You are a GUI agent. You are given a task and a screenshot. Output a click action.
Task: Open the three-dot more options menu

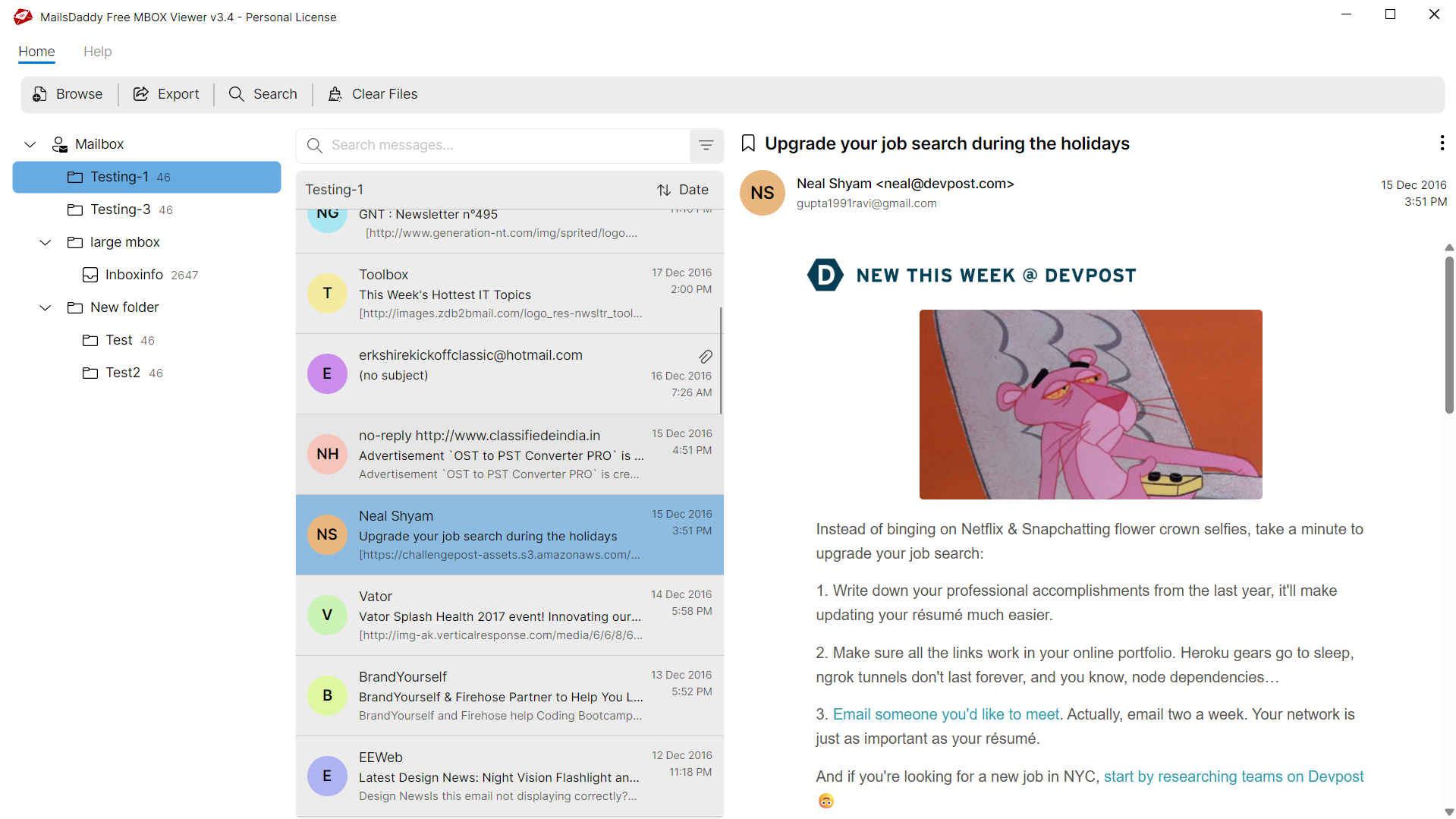(1442, 143)
